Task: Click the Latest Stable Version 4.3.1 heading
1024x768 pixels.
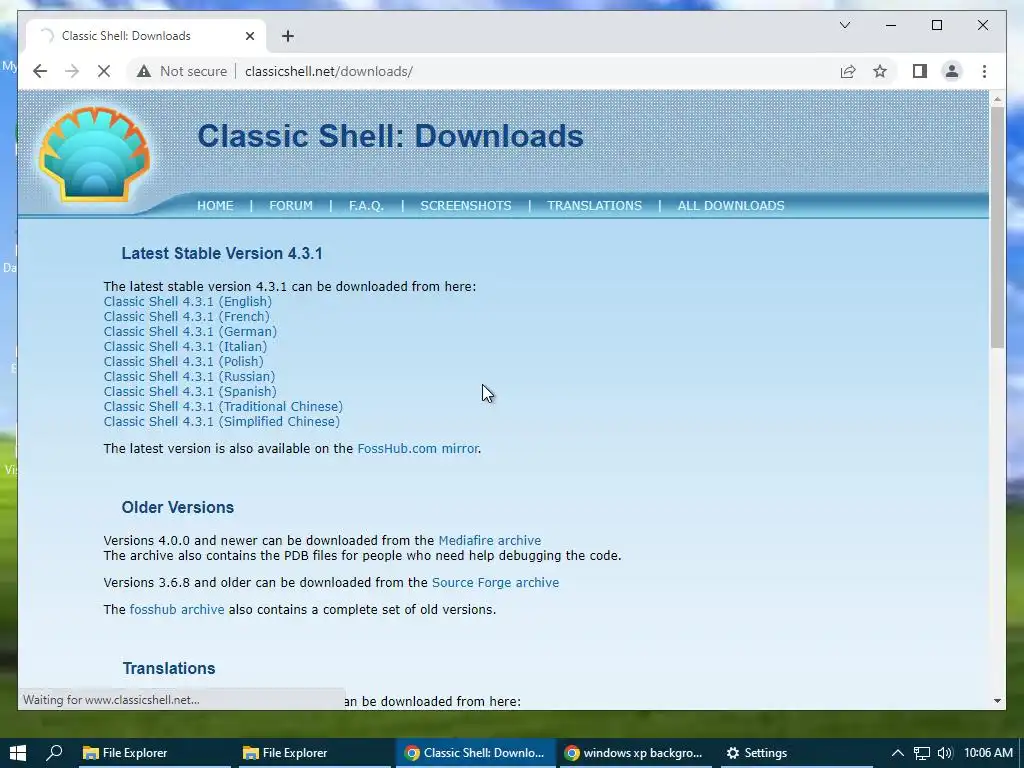Action: point(222,253)
